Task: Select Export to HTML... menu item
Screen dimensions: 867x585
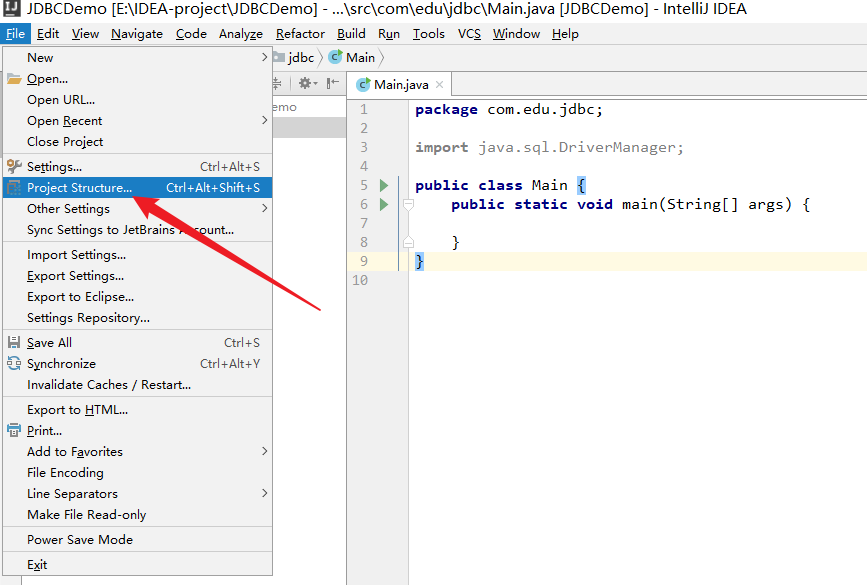Action: [138, 410]
